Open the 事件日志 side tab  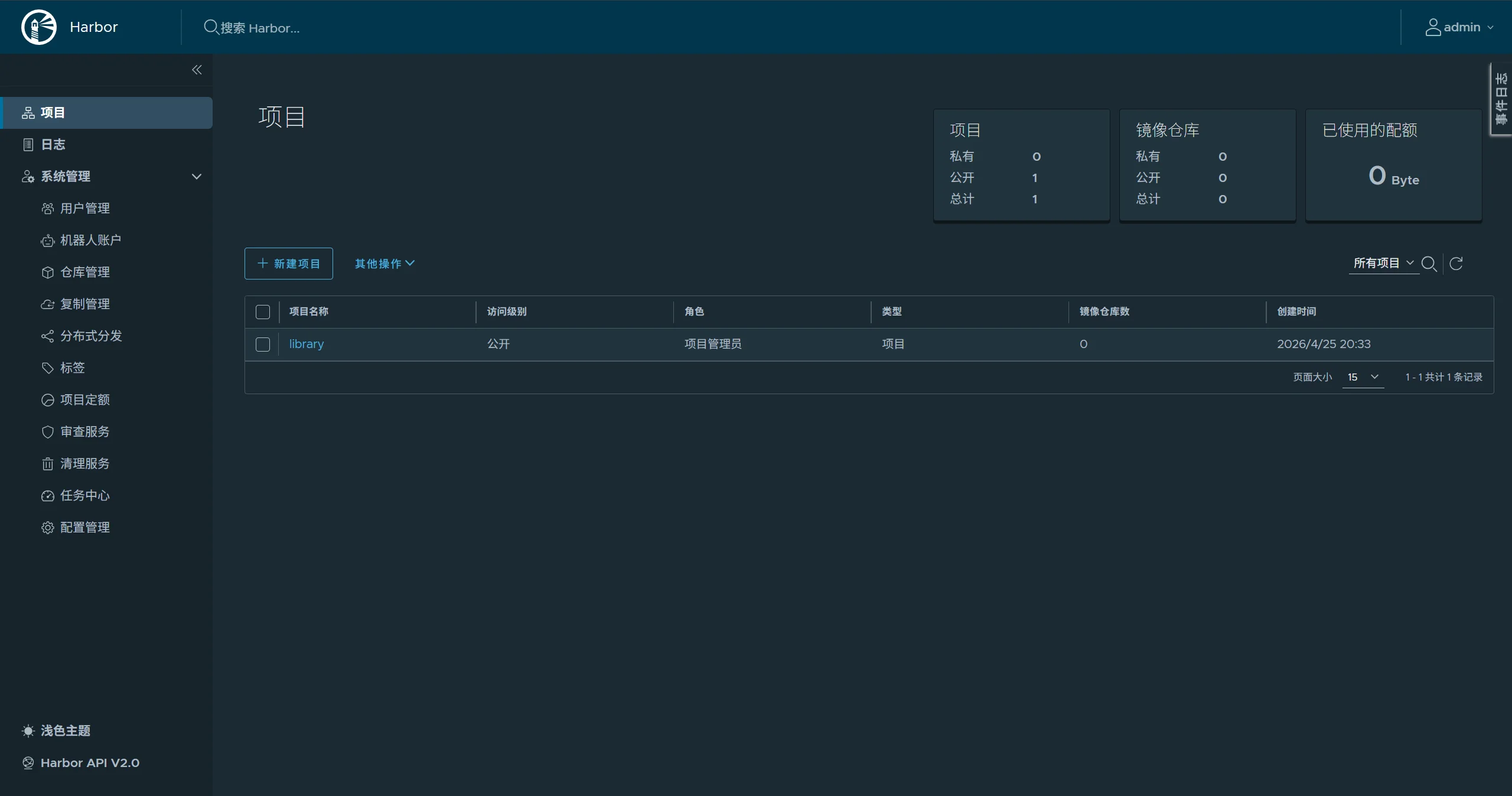coord(1501,99)
